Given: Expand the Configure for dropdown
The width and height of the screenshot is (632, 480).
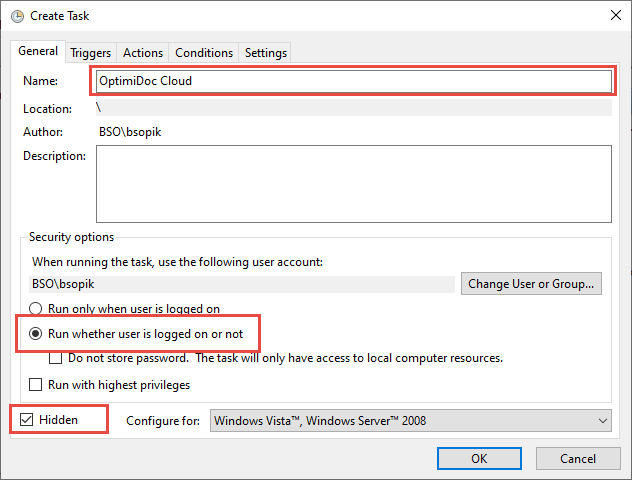Looking at the screenshot, I should pos(410,421).
